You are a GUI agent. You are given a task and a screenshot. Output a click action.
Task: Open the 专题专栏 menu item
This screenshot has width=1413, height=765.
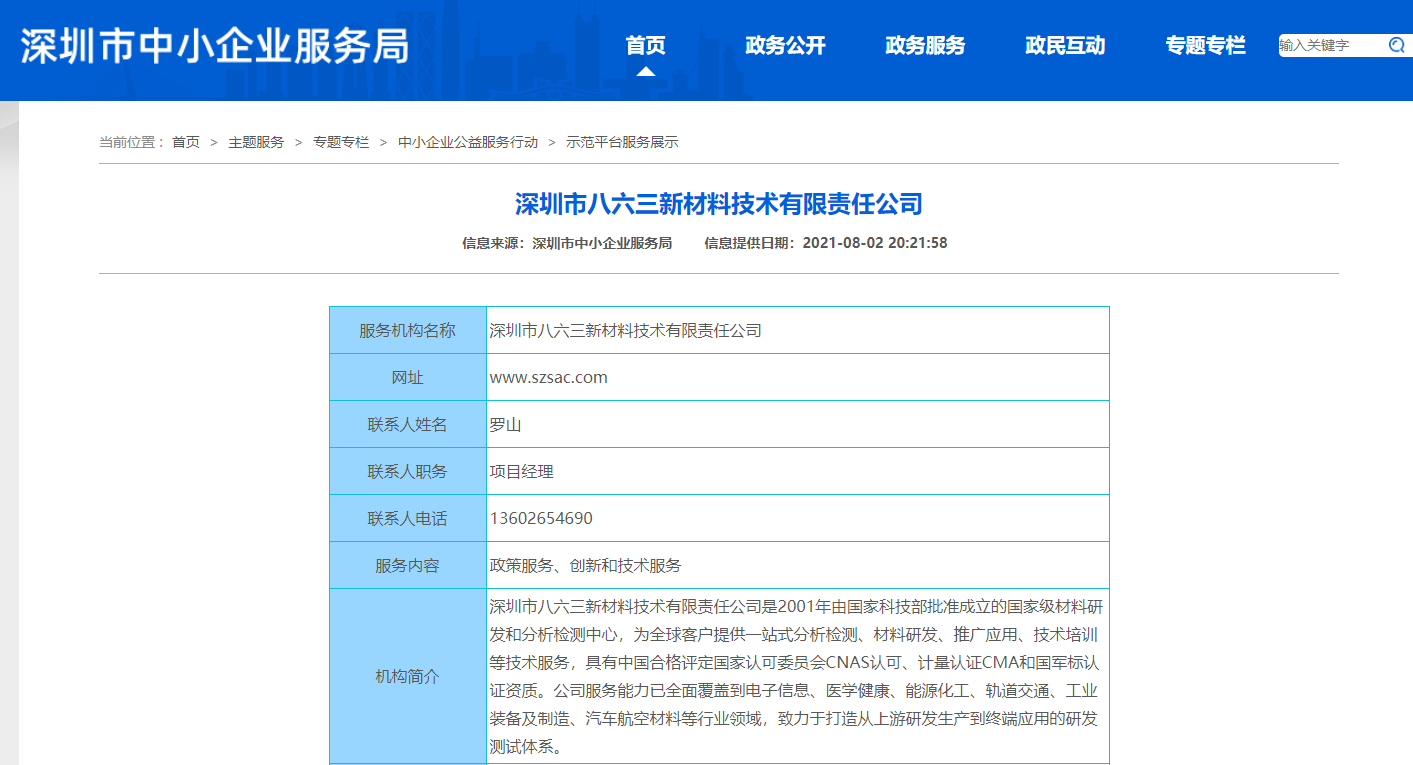(x=1206, y=45)
